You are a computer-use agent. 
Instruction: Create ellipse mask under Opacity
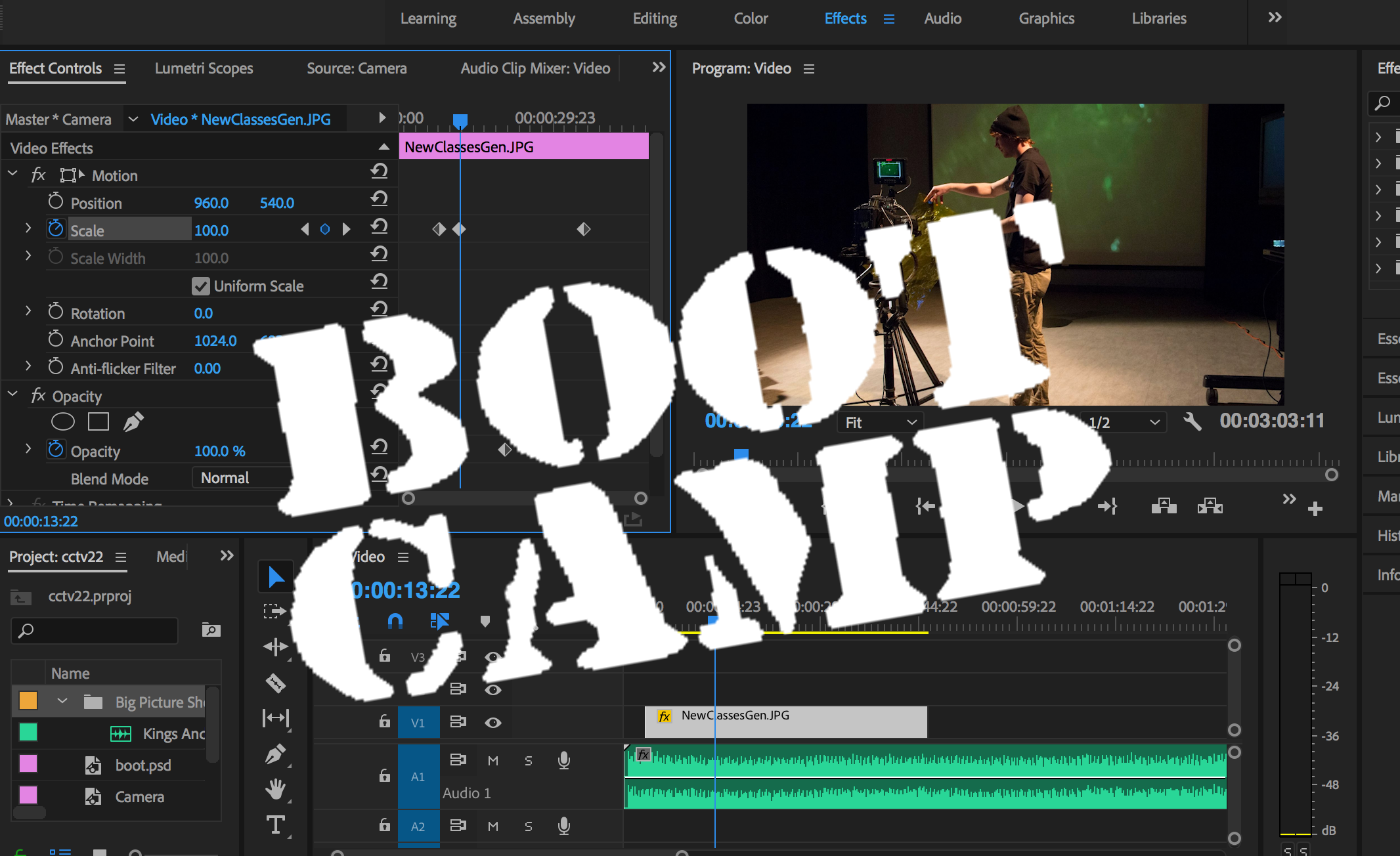[x=63, y=421]
